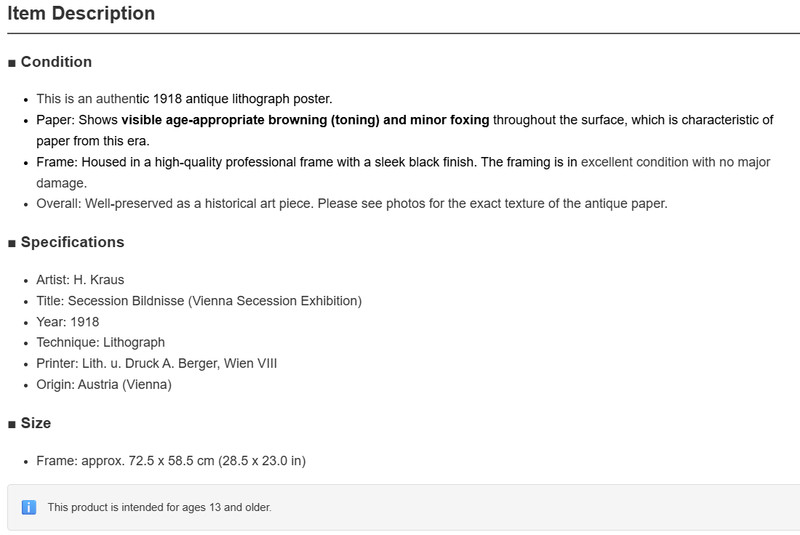Click the Artist: H. Kraus line
The width and height of the screenshot is (800, 535).
[x=80, y=280]
